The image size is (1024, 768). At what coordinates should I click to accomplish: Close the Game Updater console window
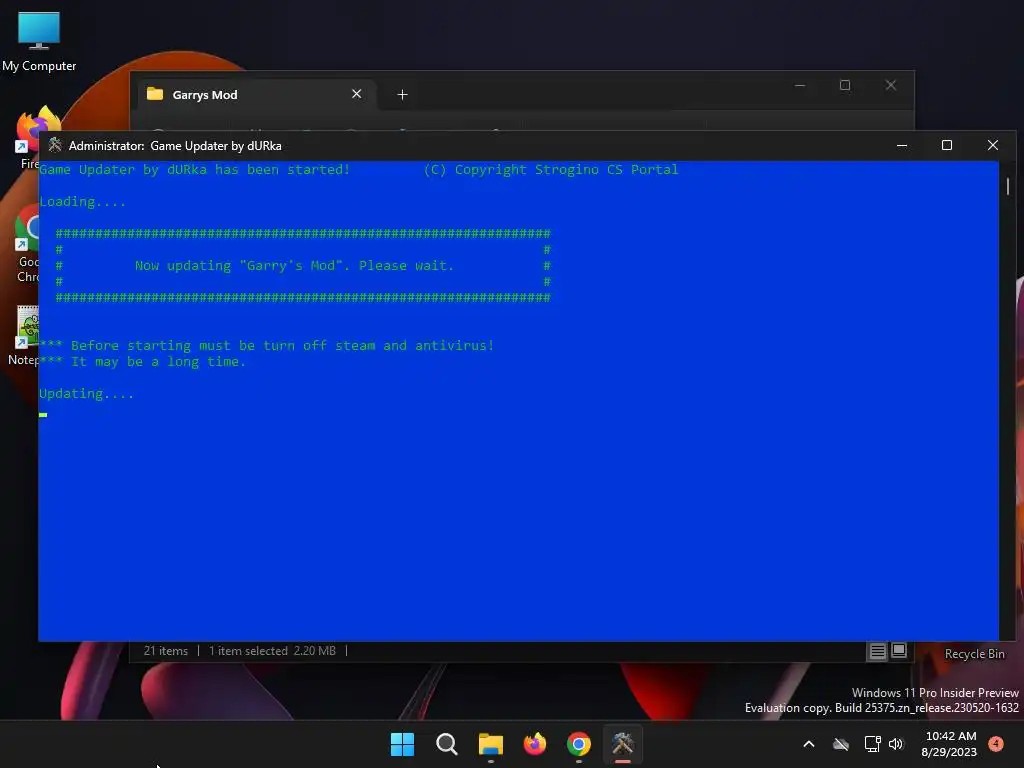point(993,145)
